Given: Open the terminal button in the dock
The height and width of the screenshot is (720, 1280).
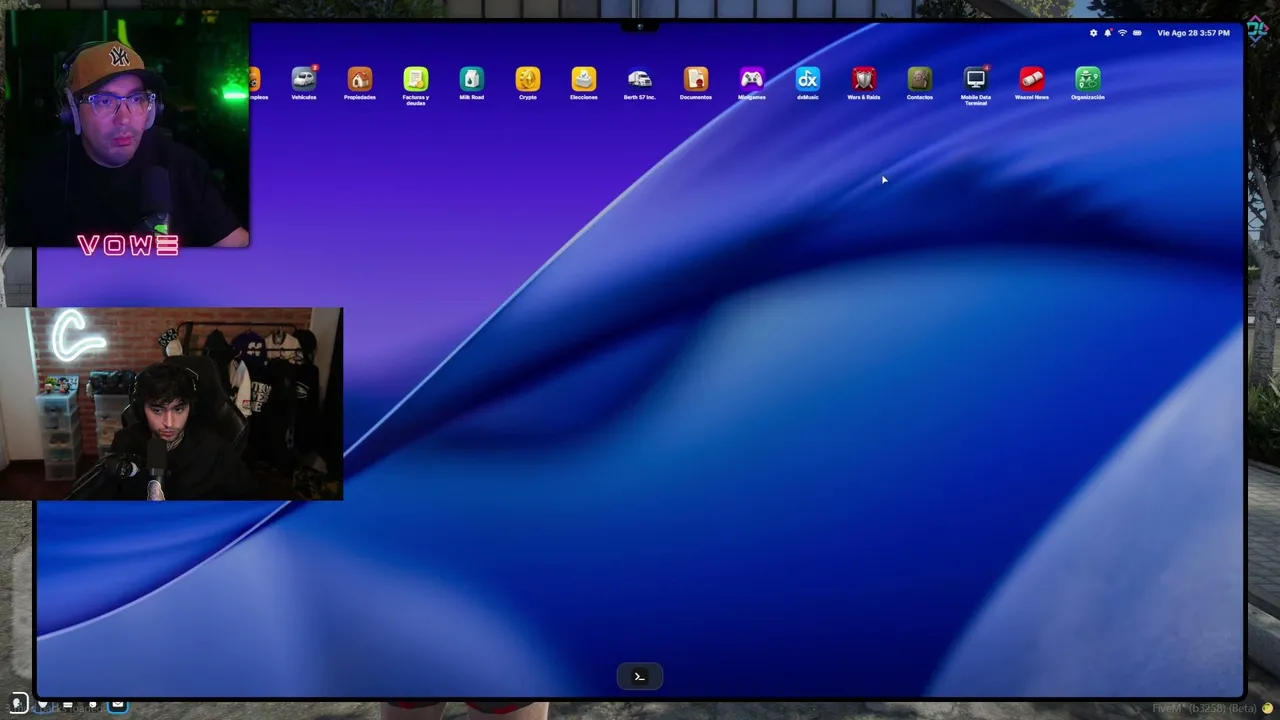Looking at the screenshot, I should (x=640, y=677).
